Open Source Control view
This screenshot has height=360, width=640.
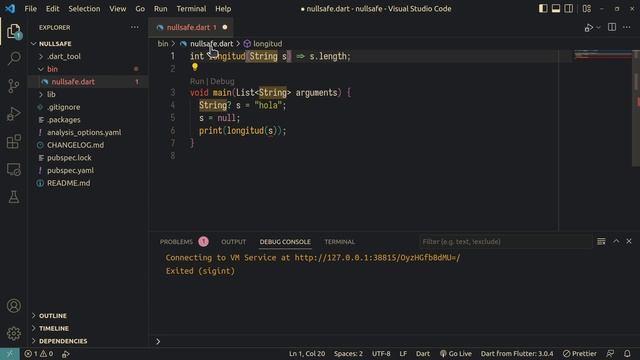point(13,86)
